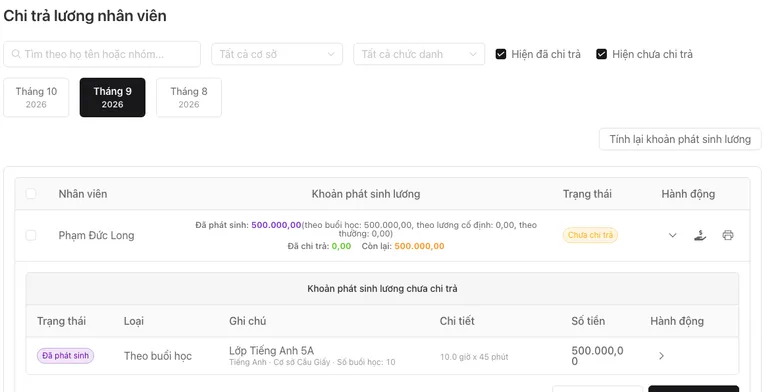Screen dimensions: 780x392
Task: Click Chi tiết column header
Action: pyautogui.click(x=457, y=321)
